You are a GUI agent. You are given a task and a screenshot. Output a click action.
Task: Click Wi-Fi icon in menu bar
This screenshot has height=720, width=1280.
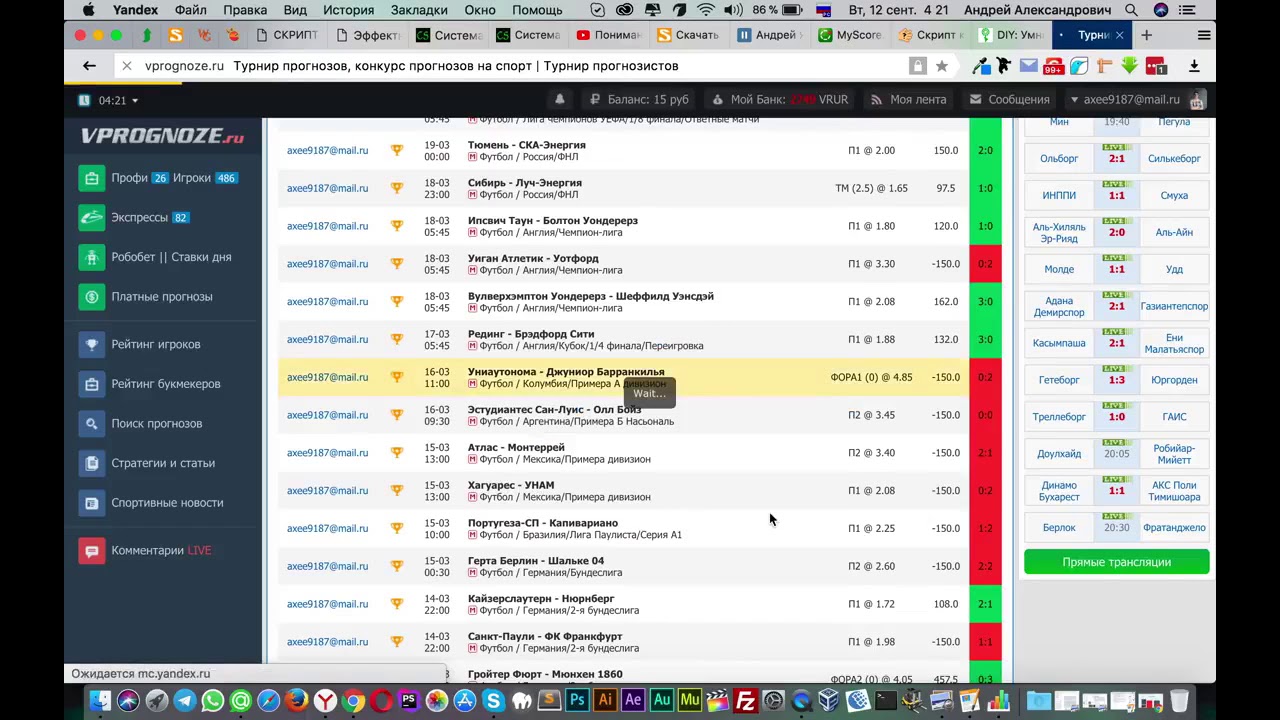706,10
